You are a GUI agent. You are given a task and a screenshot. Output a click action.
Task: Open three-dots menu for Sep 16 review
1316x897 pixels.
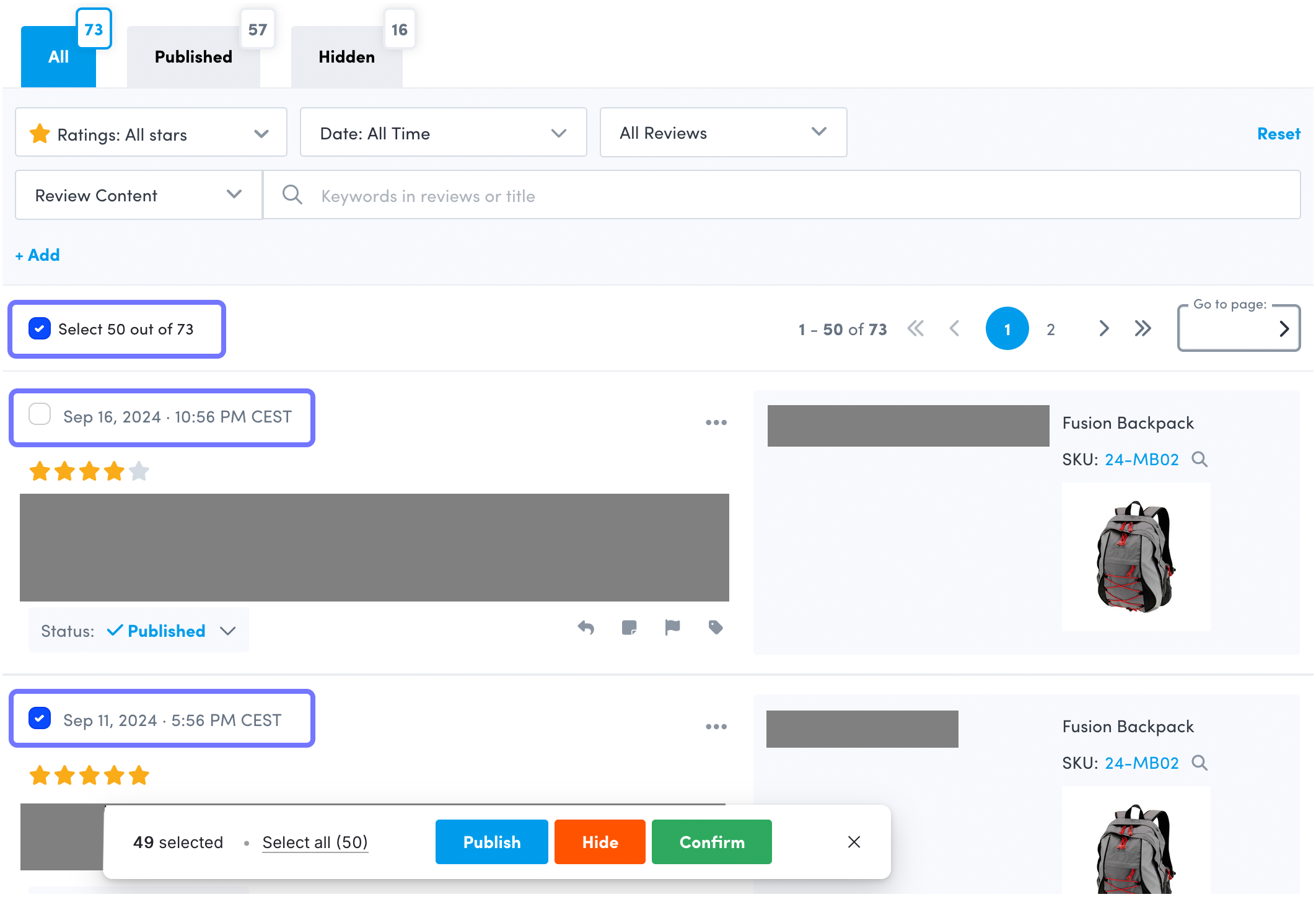(716, 422)
